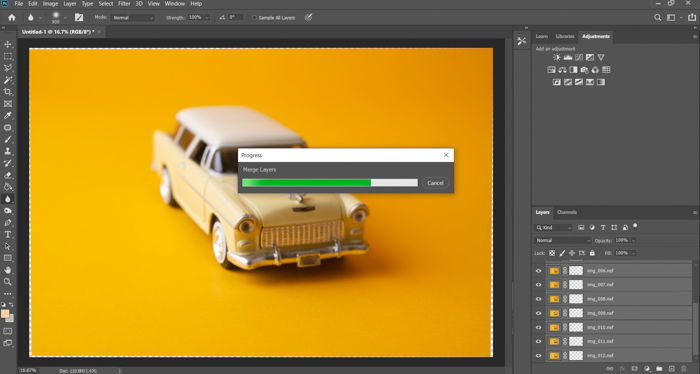This screenshot has width=700, height=374.
Task: Add a Vibrance adjustment
Action: tap(601, 58)
